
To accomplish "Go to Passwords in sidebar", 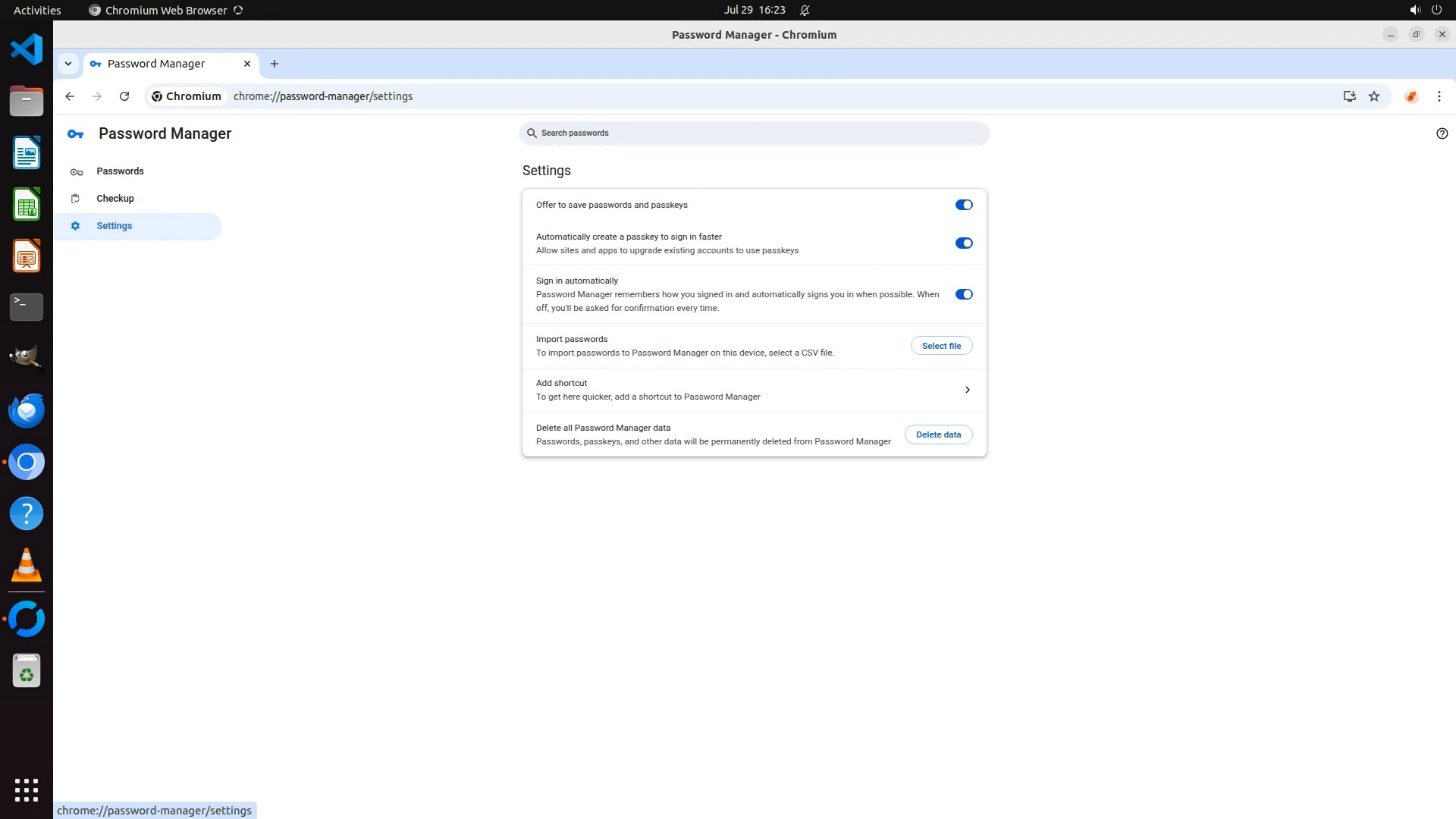I will 120,171.
